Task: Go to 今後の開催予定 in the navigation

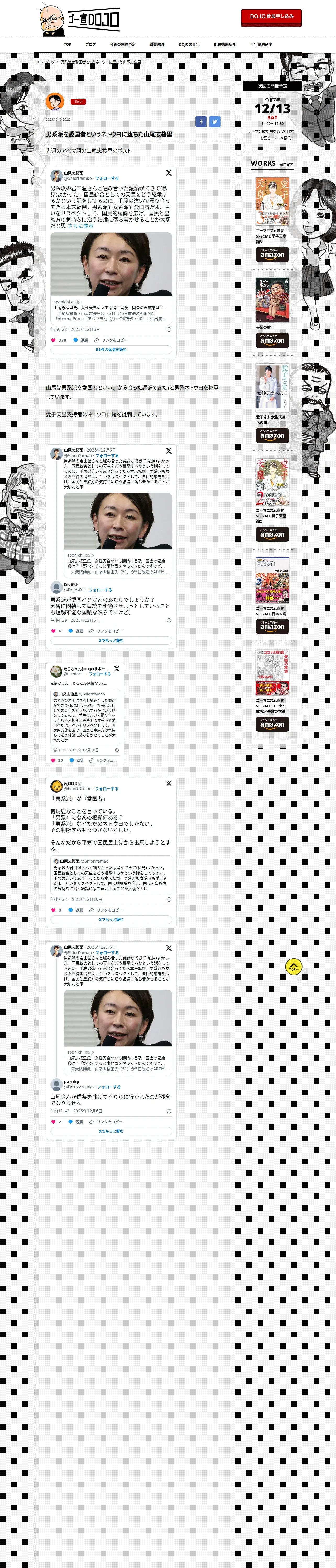Action: pos(122,44)
